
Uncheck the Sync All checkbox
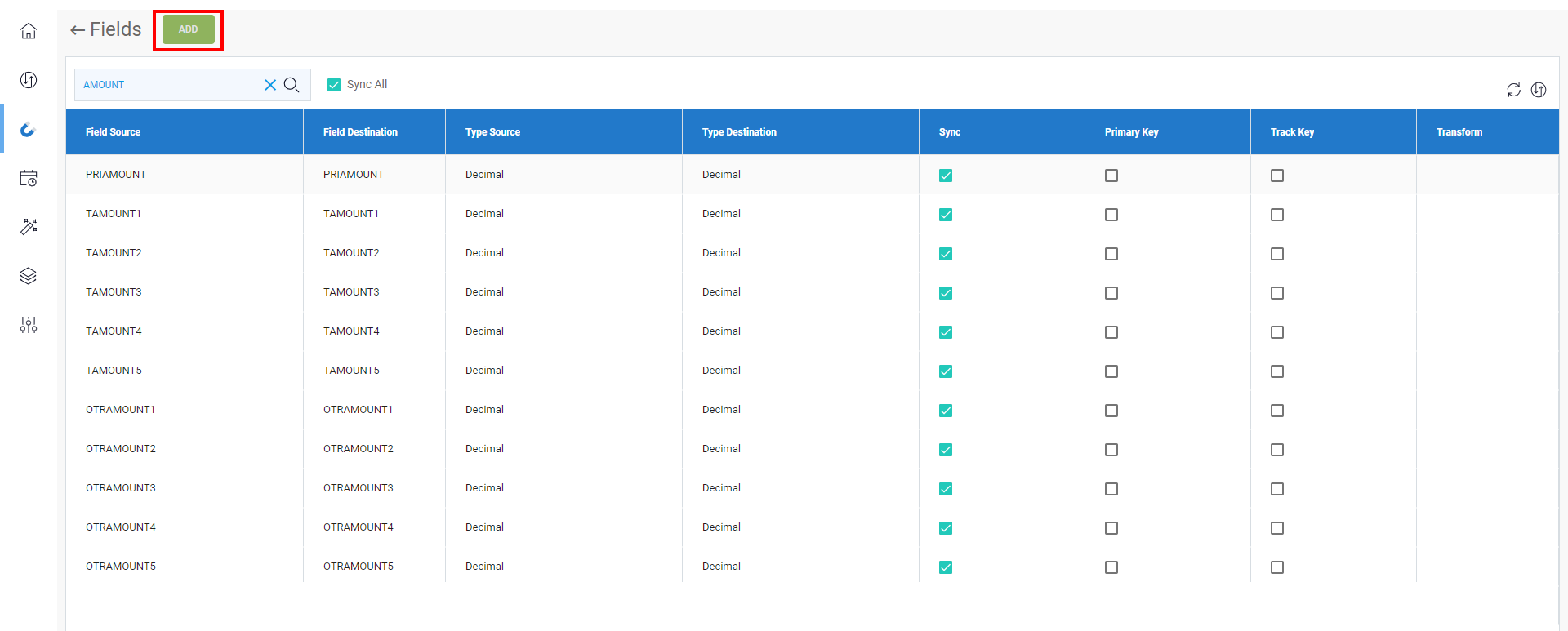pos(334,85)
